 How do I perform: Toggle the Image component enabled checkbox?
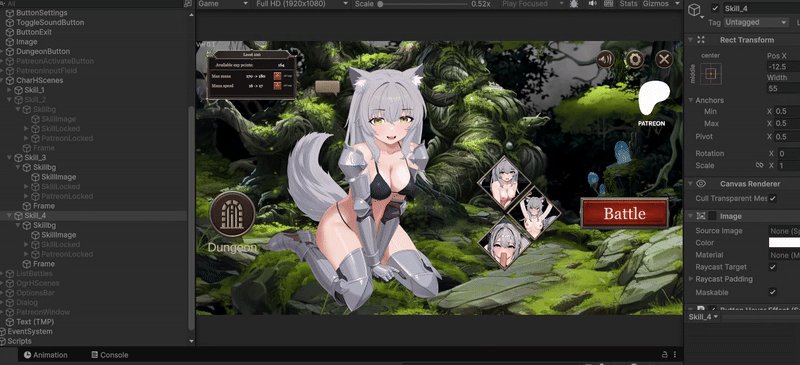pos(712,216)
